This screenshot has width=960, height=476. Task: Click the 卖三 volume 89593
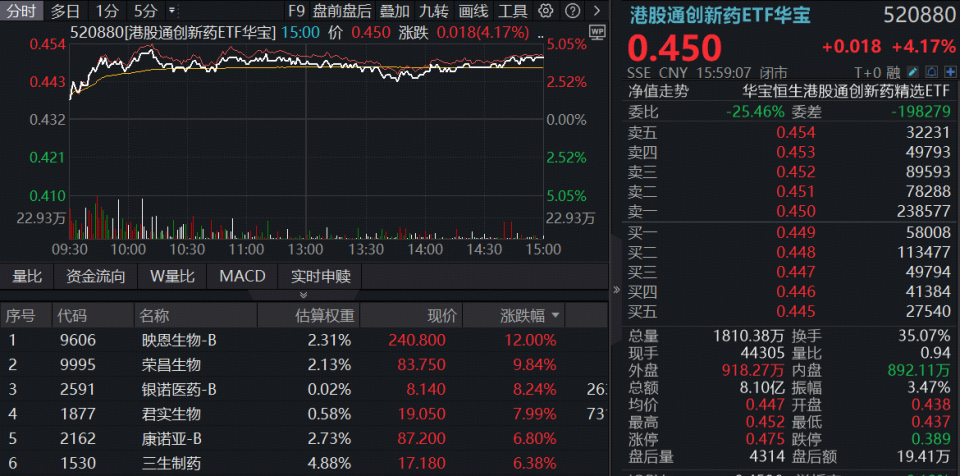[929, 172]
